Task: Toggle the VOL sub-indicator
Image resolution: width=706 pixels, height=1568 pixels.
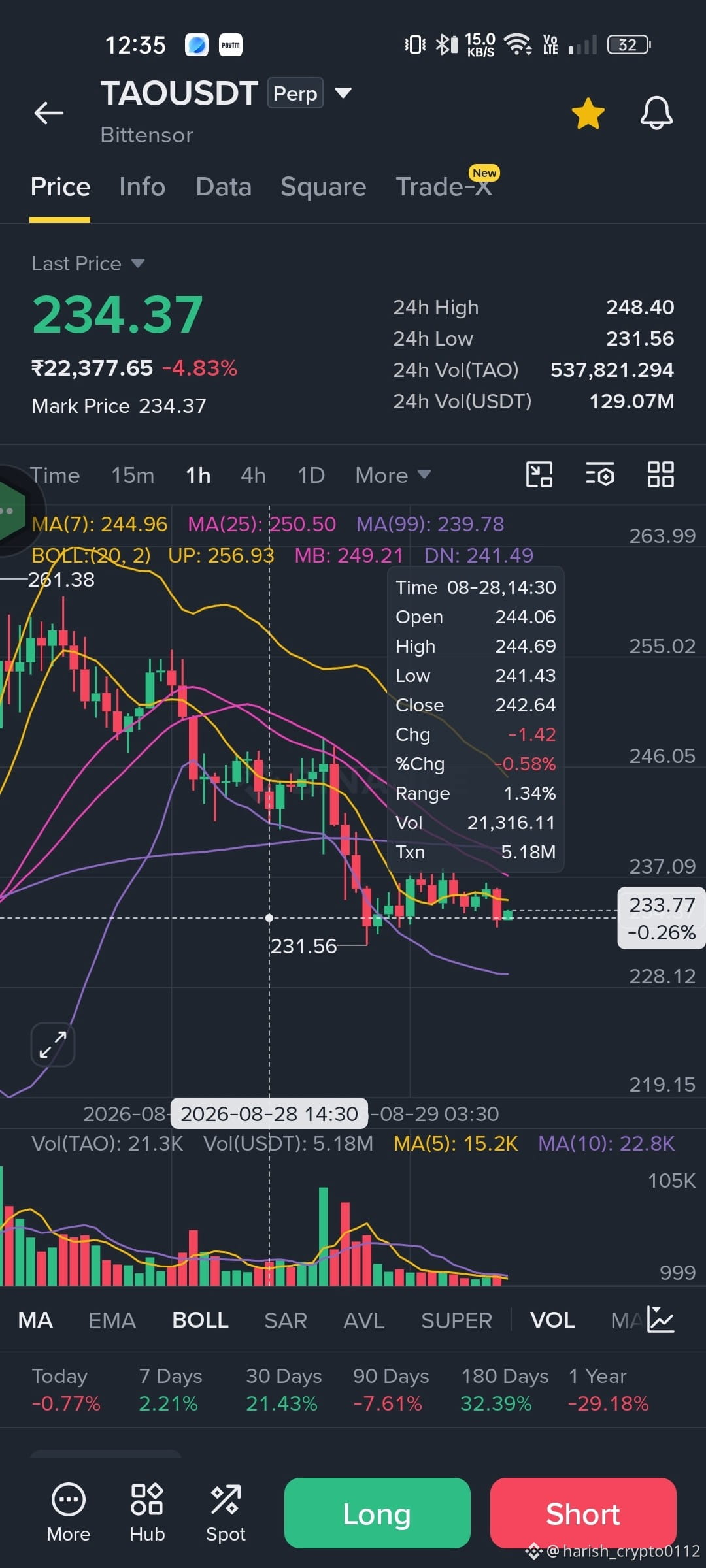Action: (552, 1320)
